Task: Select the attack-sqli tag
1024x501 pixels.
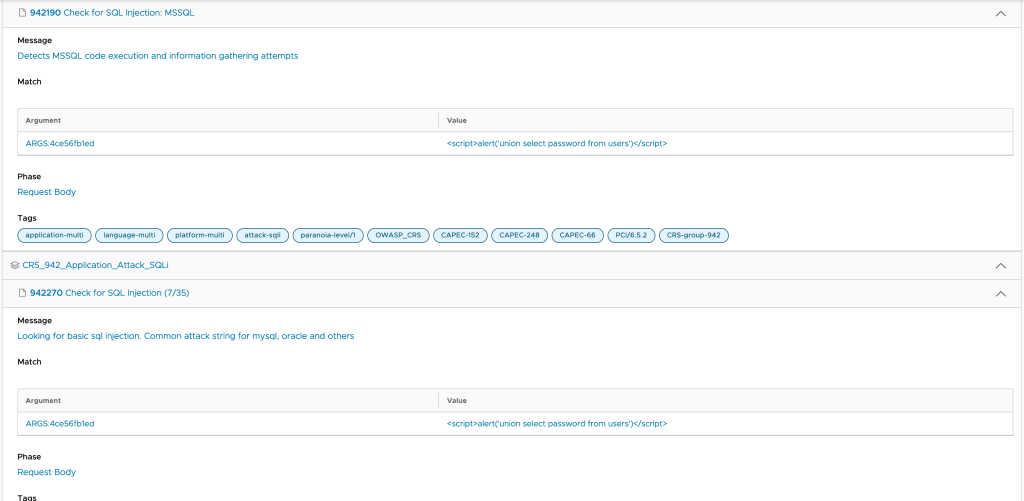Action: click(263, 235)
